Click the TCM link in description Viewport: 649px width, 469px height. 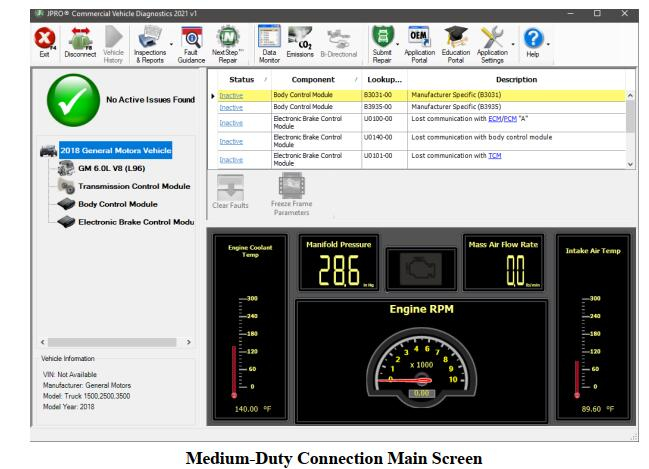pyautogui.click(x=495, y=156)
